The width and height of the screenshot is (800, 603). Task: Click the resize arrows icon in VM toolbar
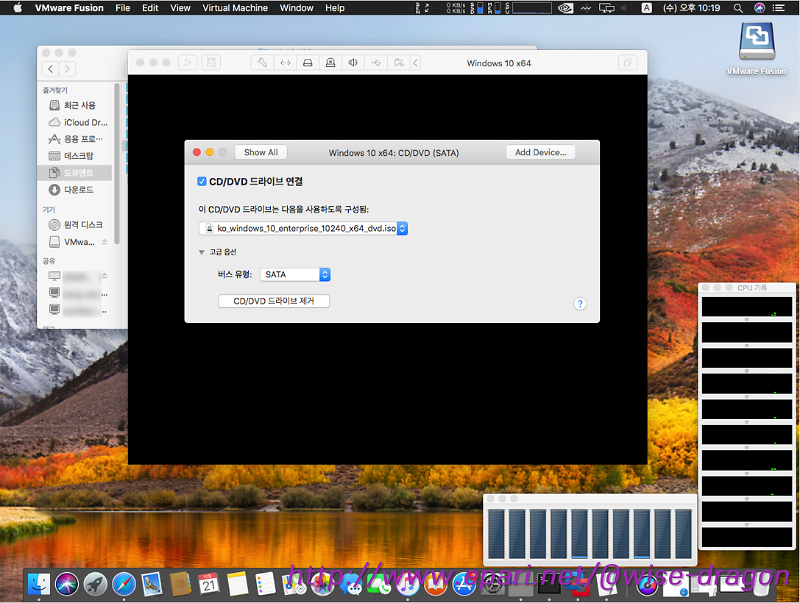coord(285,63)
